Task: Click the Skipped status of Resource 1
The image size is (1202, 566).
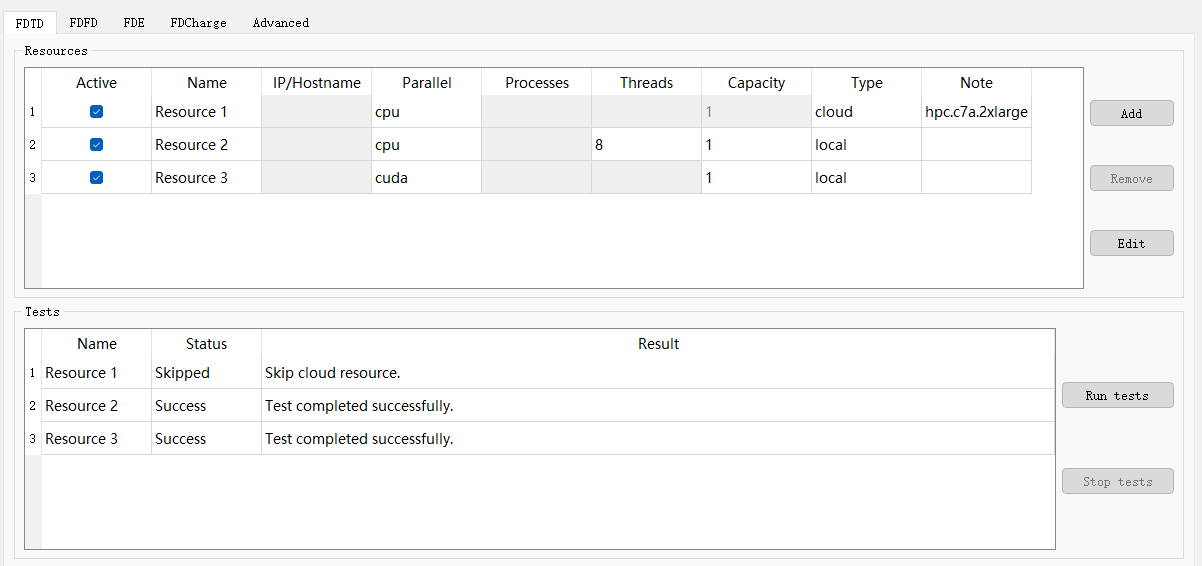Action: [206, 373]
